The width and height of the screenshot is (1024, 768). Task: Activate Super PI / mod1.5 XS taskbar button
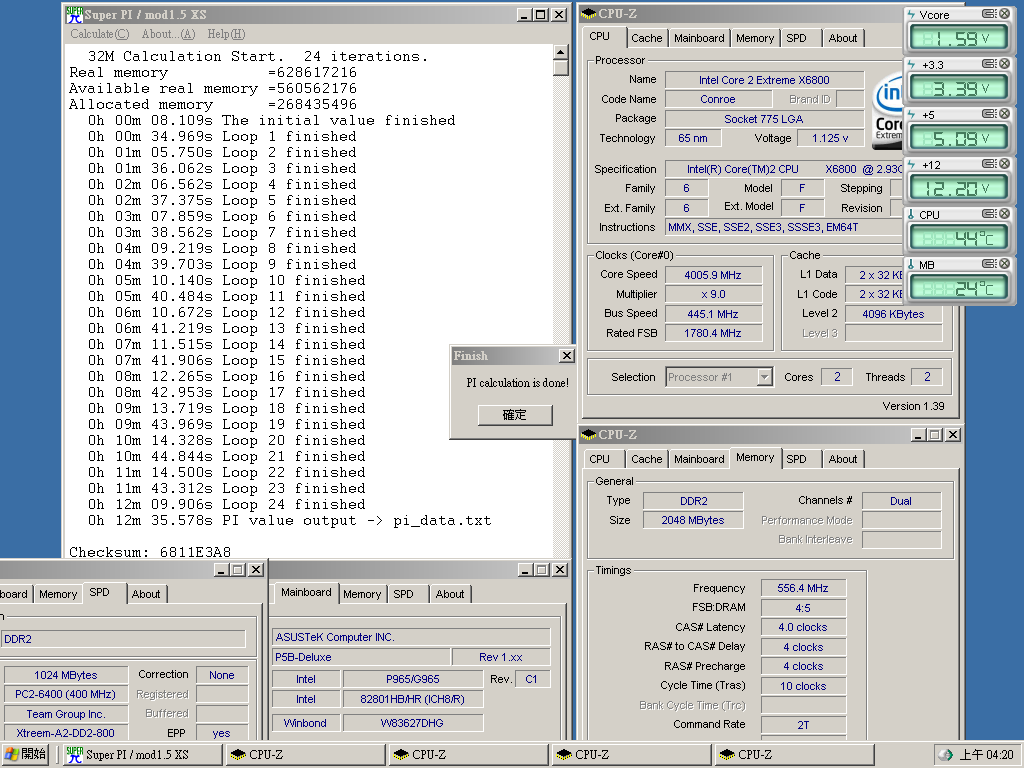pyautogui.click(x=144, y=754)
